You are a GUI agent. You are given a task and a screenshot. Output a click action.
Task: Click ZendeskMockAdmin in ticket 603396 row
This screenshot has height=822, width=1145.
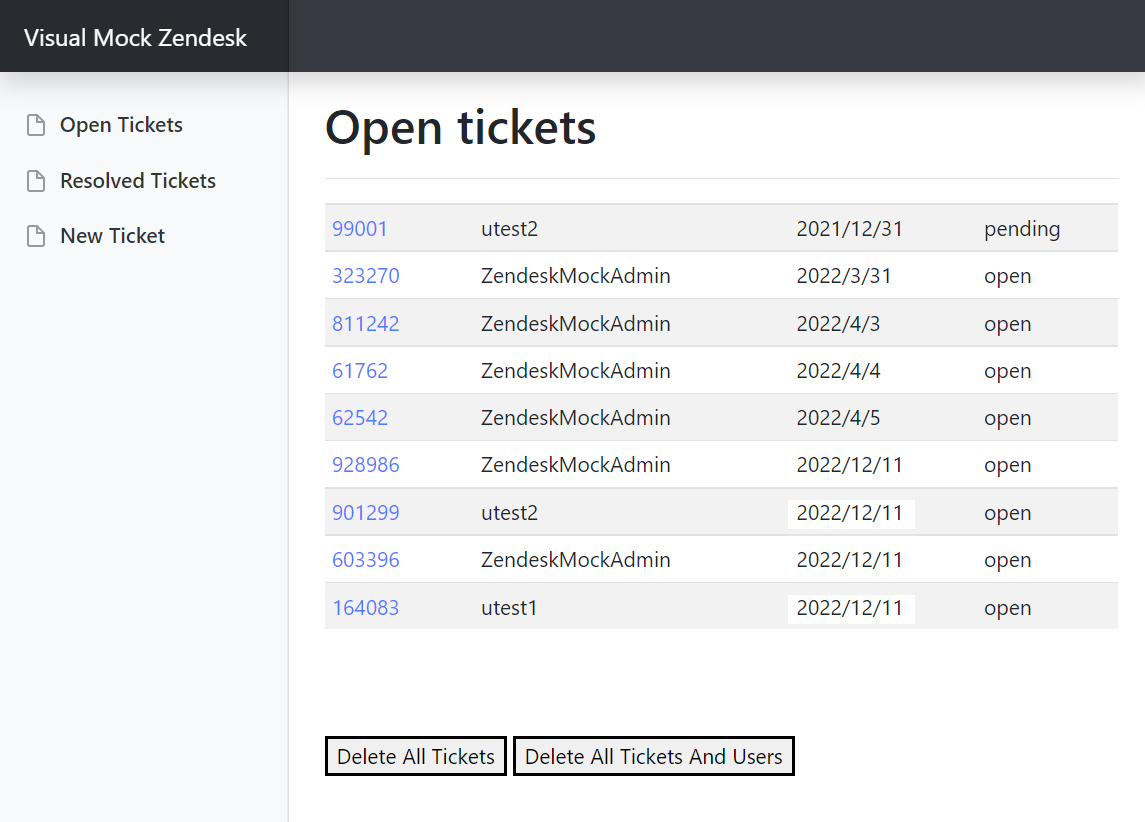(575, 560)
